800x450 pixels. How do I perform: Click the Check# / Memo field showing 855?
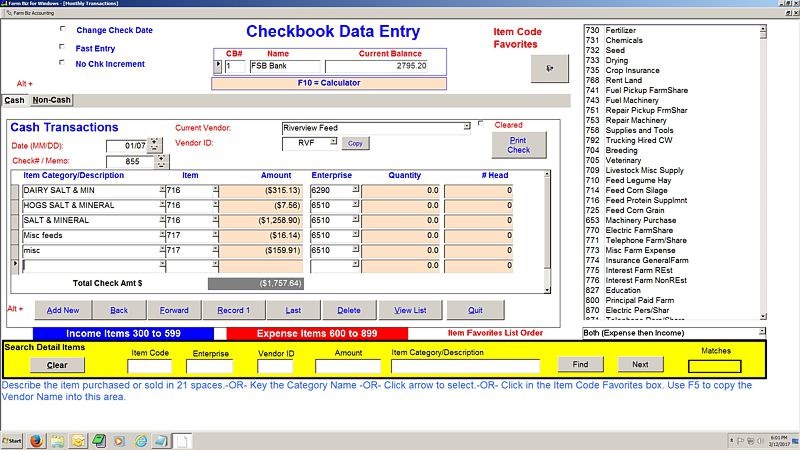point(130,162)
